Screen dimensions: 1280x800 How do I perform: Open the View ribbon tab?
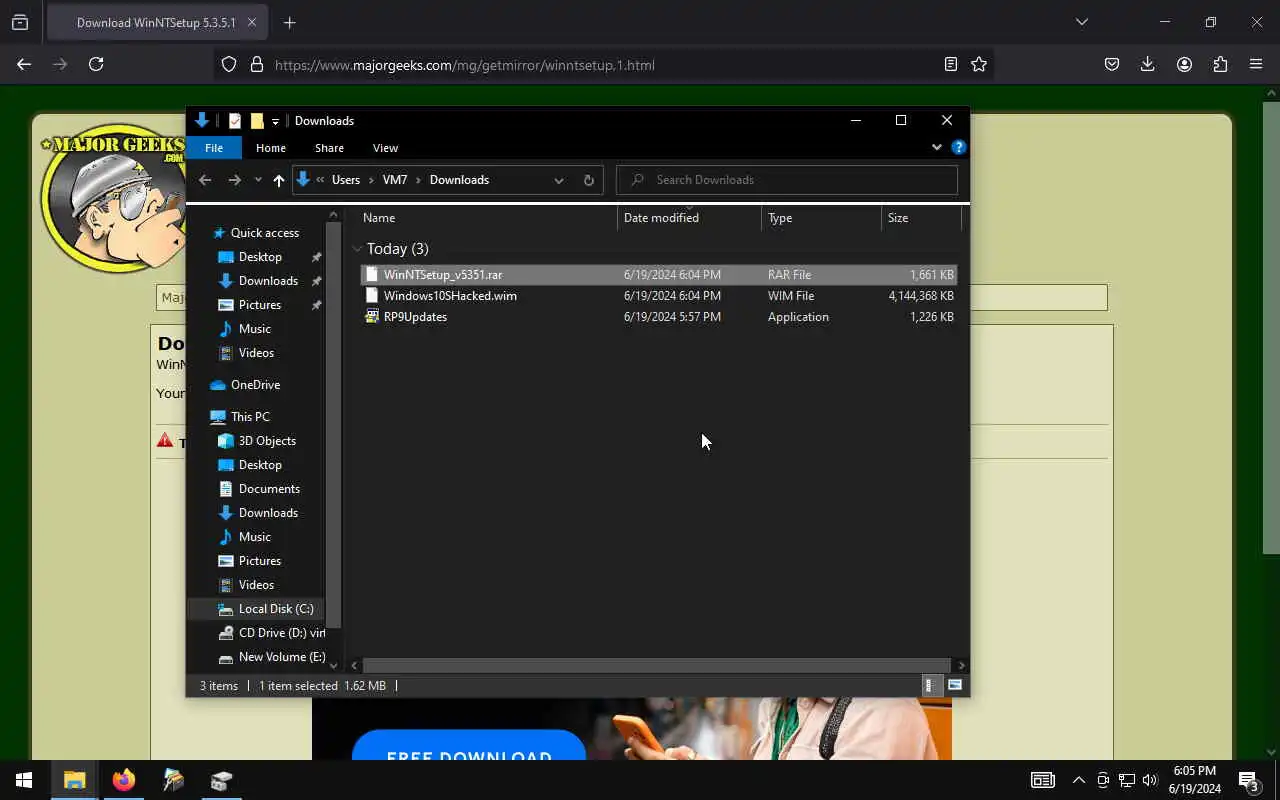[385, 148]
